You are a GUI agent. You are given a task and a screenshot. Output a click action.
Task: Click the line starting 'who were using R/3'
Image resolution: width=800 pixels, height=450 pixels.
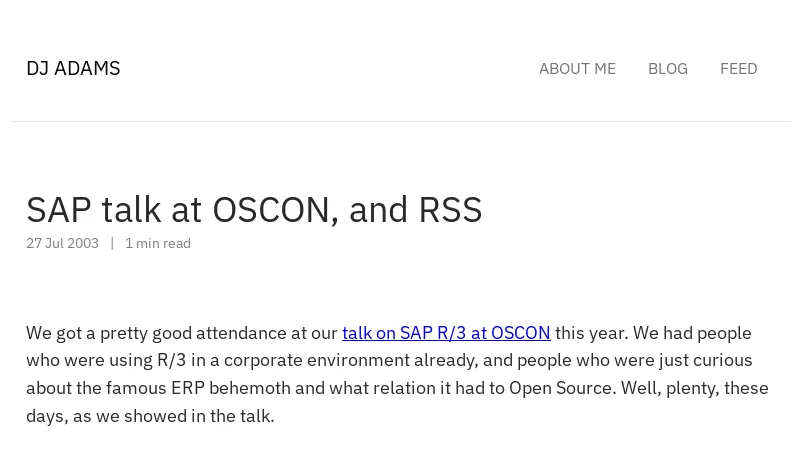point(389,360)
